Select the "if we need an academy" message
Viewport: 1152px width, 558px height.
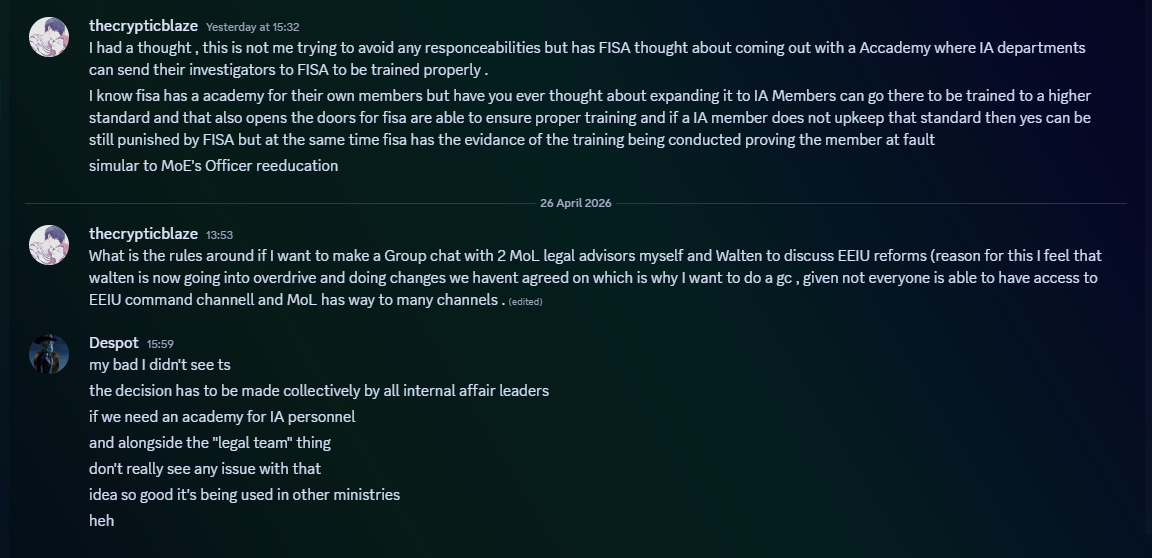[221, 417]
